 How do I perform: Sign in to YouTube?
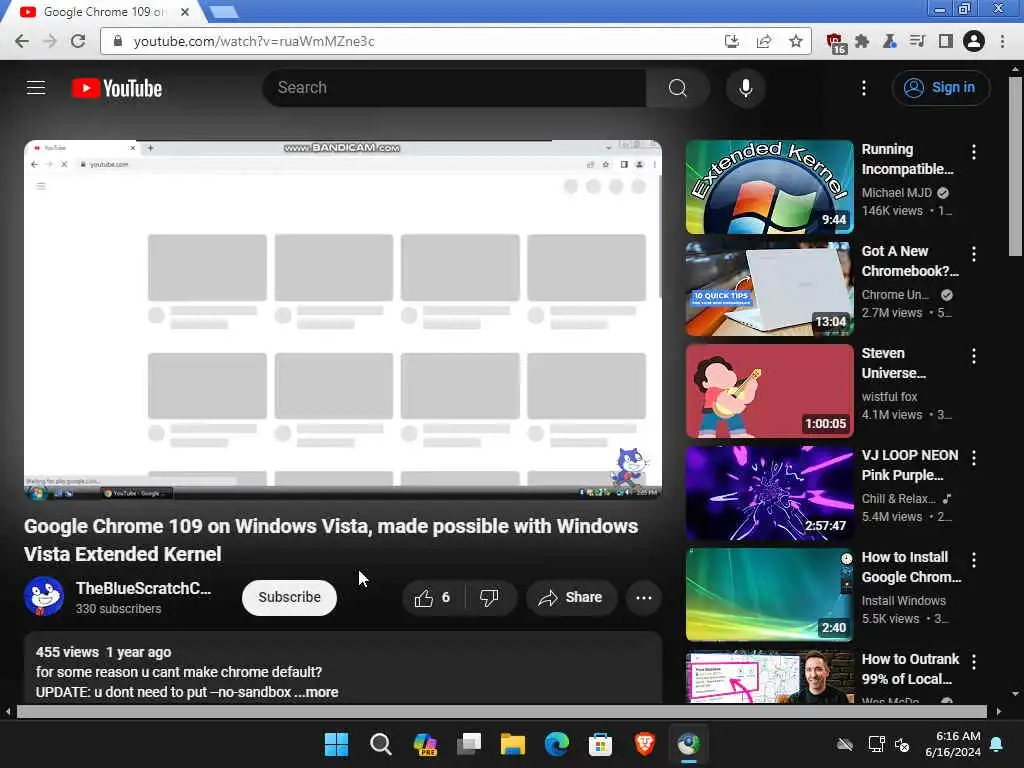pyautogui.click(x=940, y=88)
